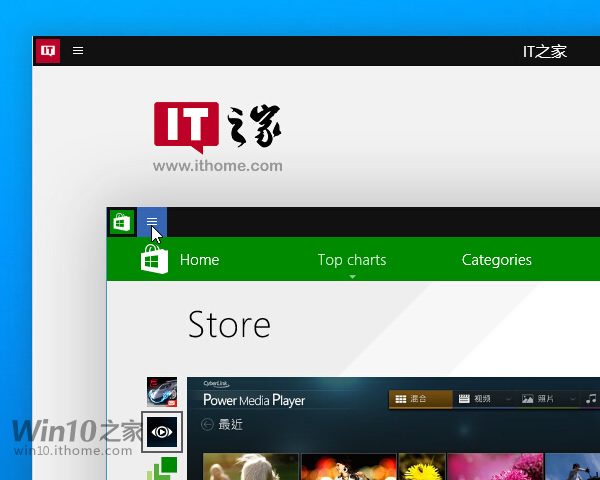Select the Power Media Player eye icon
This screenshot has height=480, width=600.
[162, 432]
